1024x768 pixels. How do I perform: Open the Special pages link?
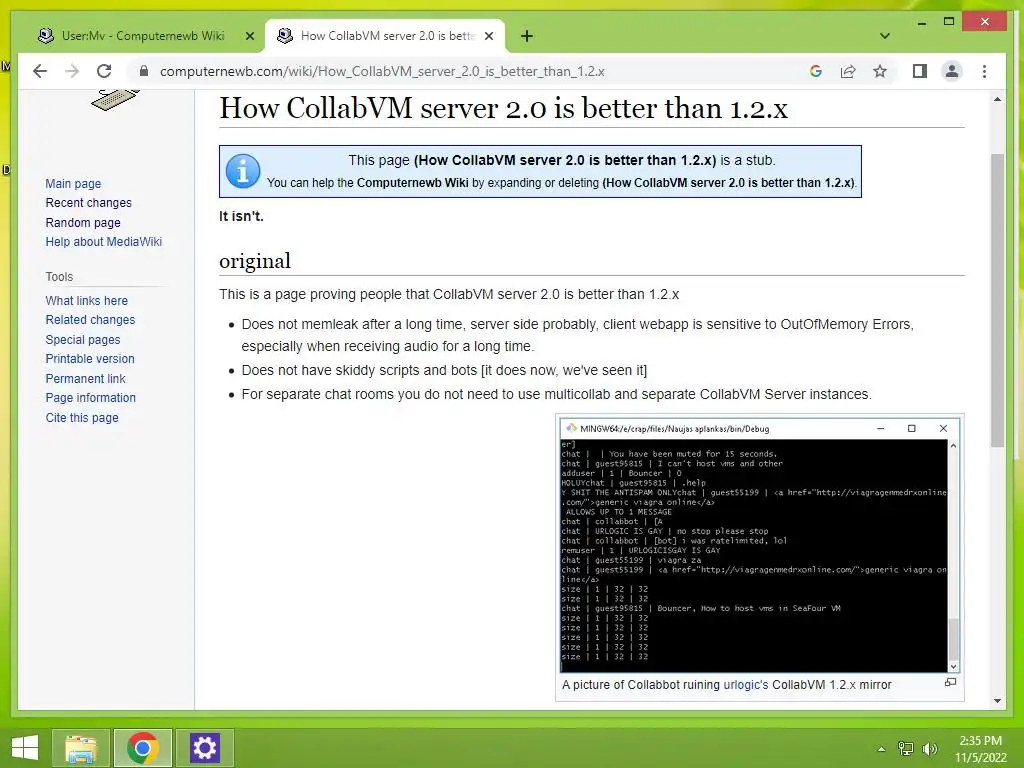click(83, 339)
